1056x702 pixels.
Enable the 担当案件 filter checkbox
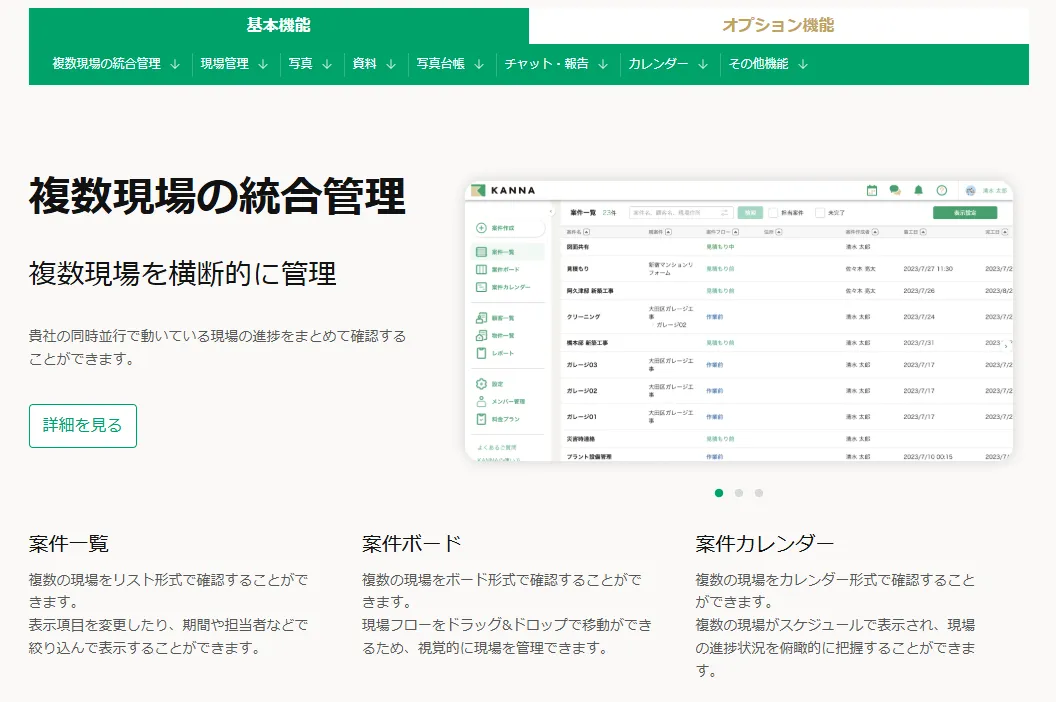point(773,212)
